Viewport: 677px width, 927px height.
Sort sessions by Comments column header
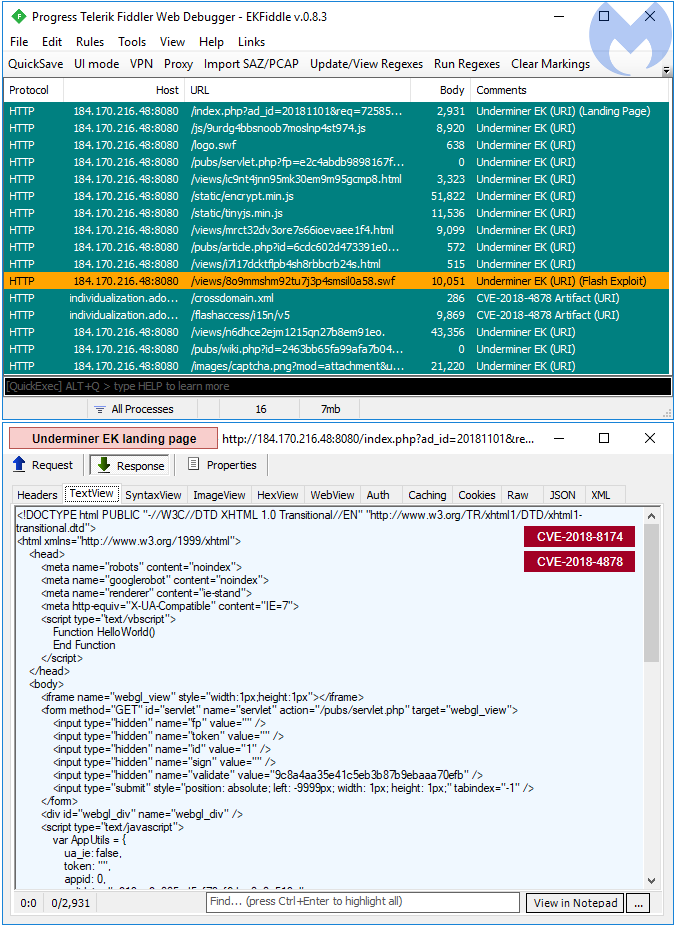point(569,90)
